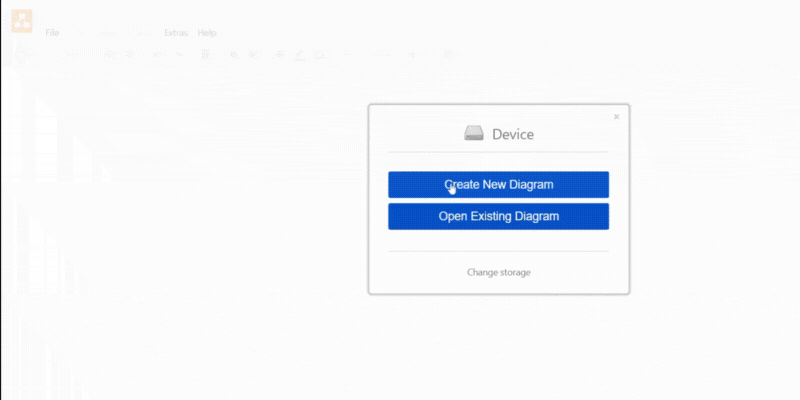Click the draw.io logo icon

[x=22, y=21]
